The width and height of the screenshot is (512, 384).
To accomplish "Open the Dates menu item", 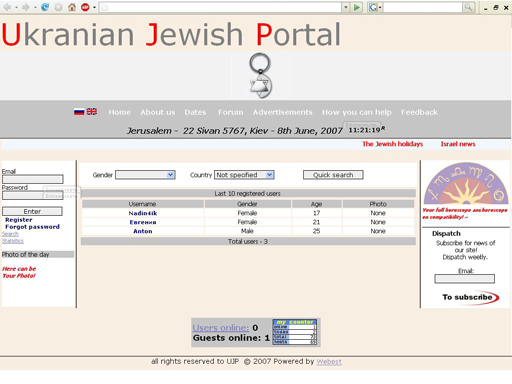I will coord(195,112).
